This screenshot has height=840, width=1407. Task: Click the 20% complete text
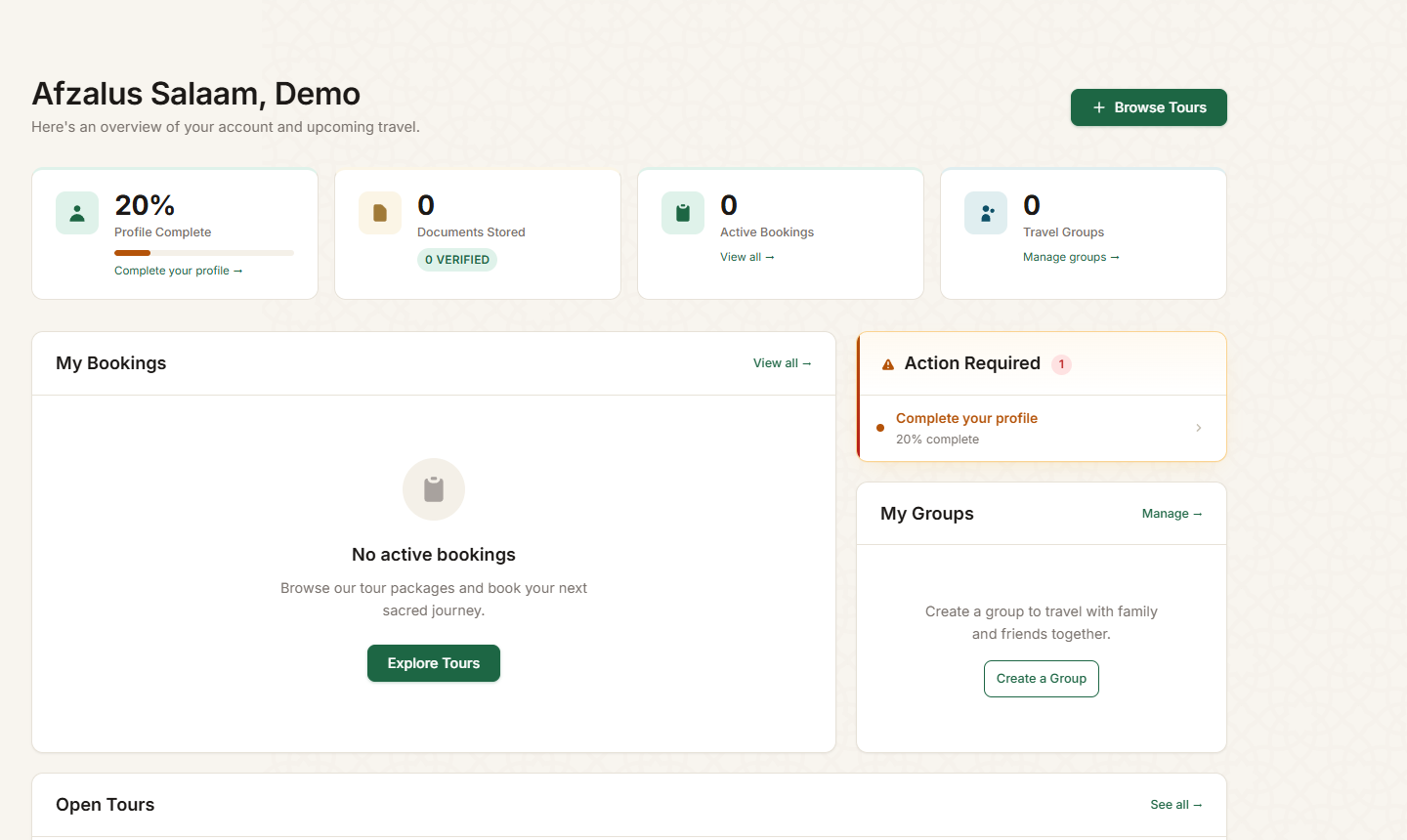click(x=938, y=440)
